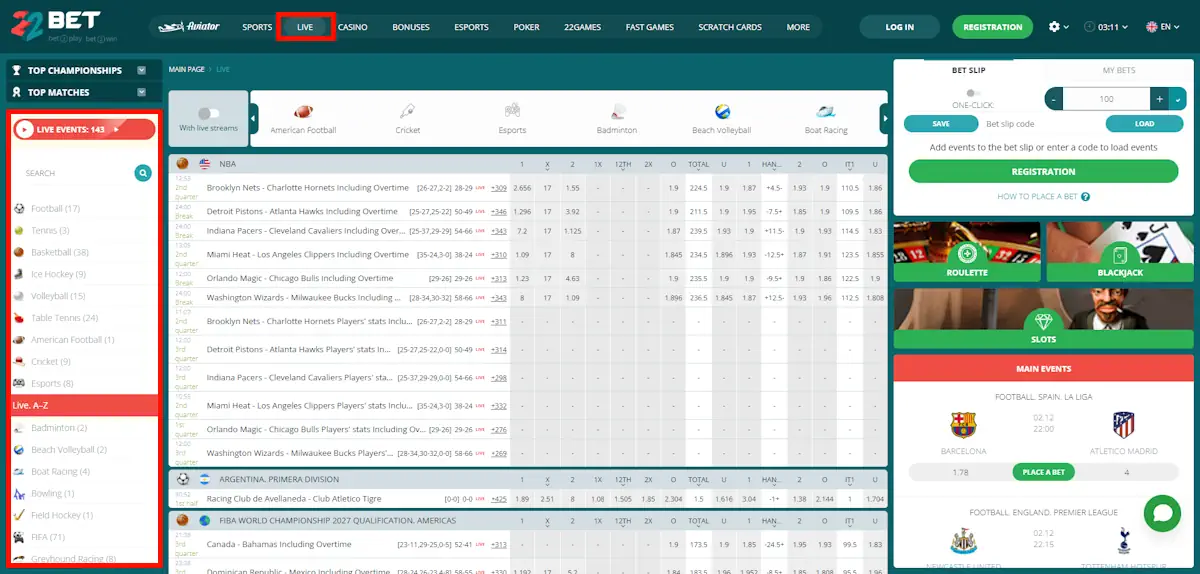Screen dimensions: 1200x574
Task: Select the Cricket sport icon
Action: 407,112
